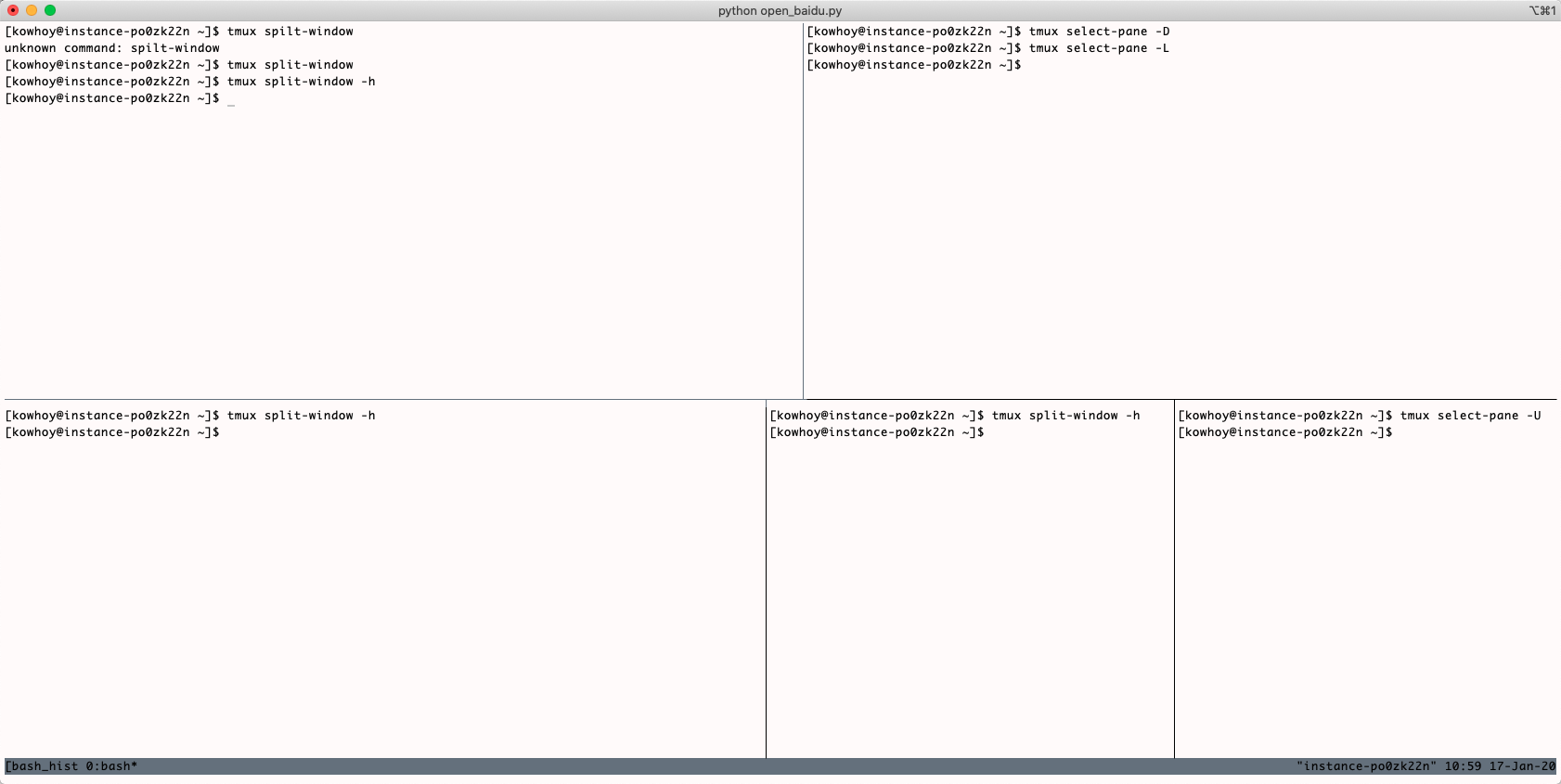Image resolution: width=1561 pixels, height=784 pixels.
Task: Click the misspelled 'tmux spilt-window' command
Action: pos(290,32)
